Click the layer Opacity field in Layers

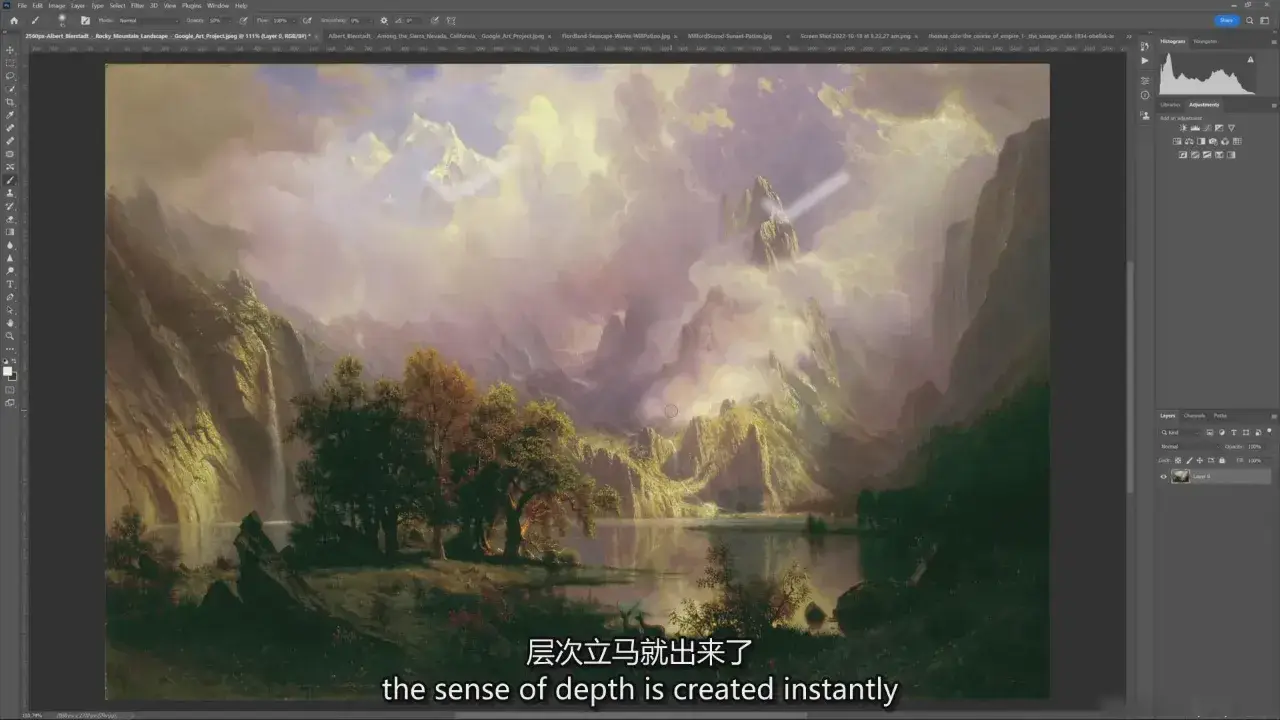(1255, 447)
